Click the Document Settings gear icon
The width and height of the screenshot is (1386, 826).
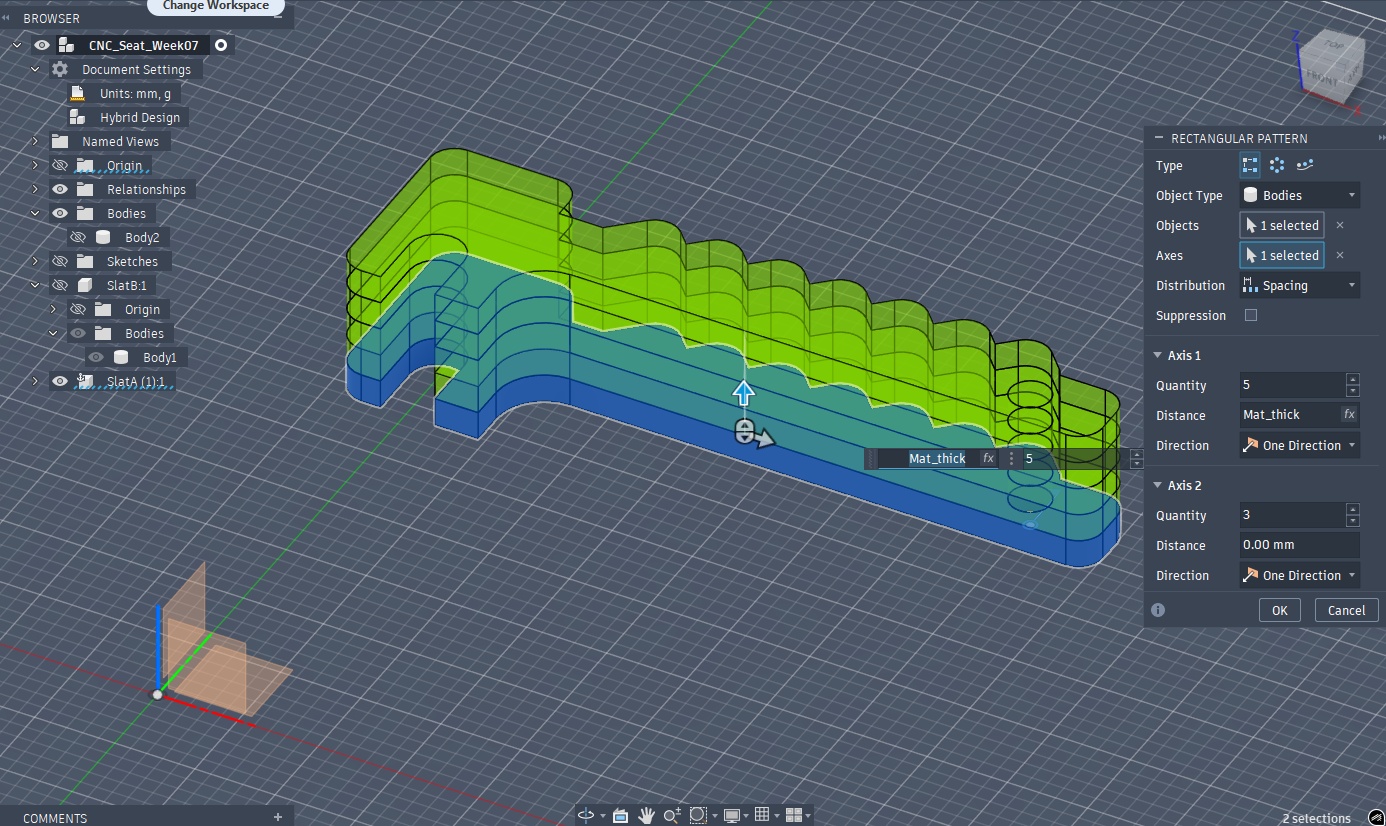click(60, 69)
